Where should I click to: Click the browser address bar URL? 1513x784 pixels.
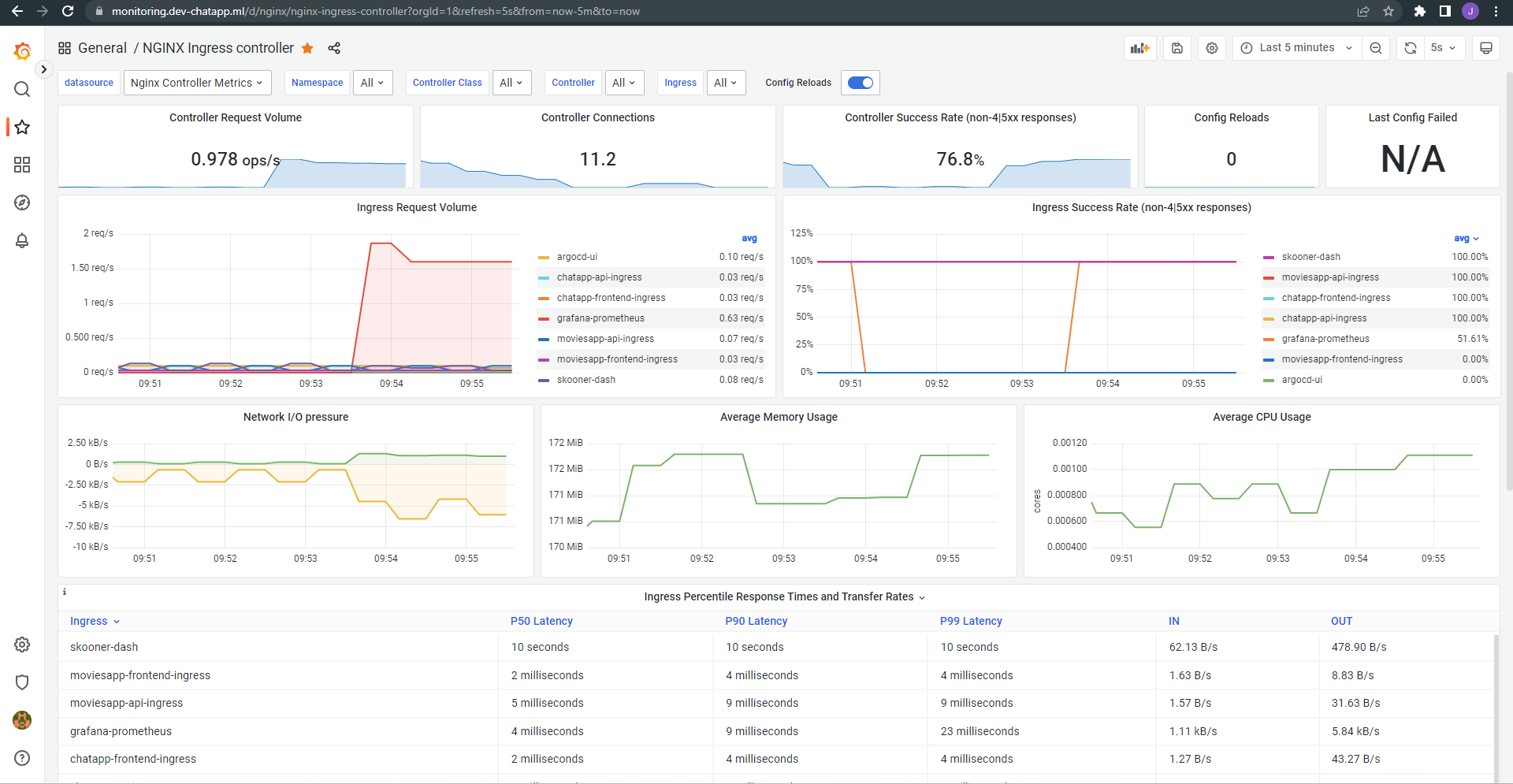click(376, 11)
